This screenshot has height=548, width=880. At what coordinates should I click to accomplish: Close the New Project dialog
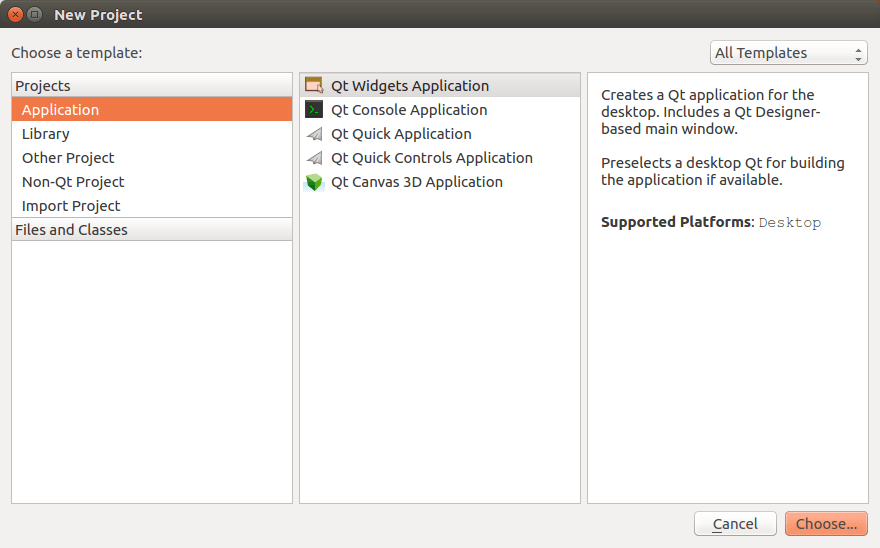[x=16, y=15]
